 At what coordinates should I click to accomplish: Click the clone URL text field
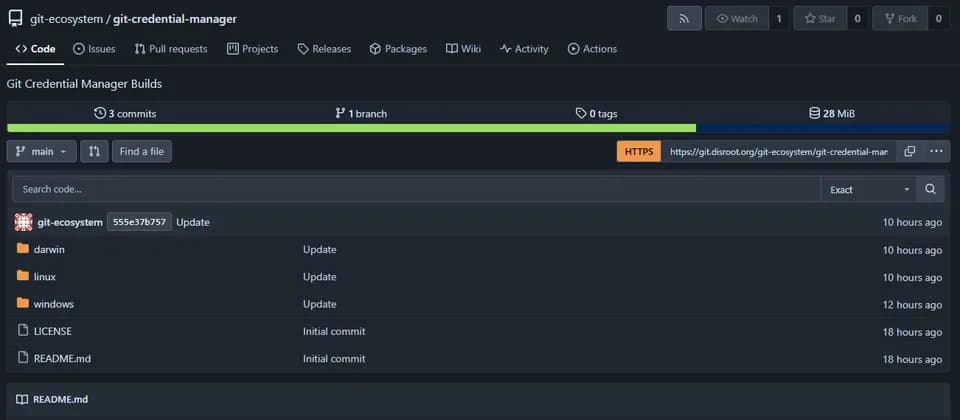pyautogui.click(x=779, y=151)
